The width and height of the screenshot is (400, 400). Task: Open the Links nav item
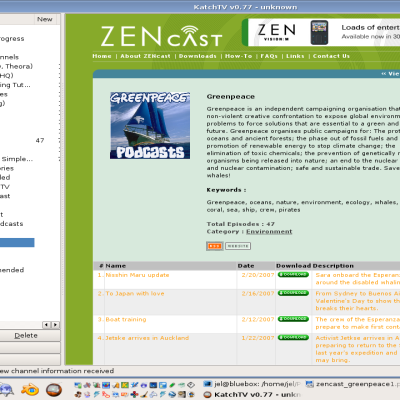click(x=295, y=56)
